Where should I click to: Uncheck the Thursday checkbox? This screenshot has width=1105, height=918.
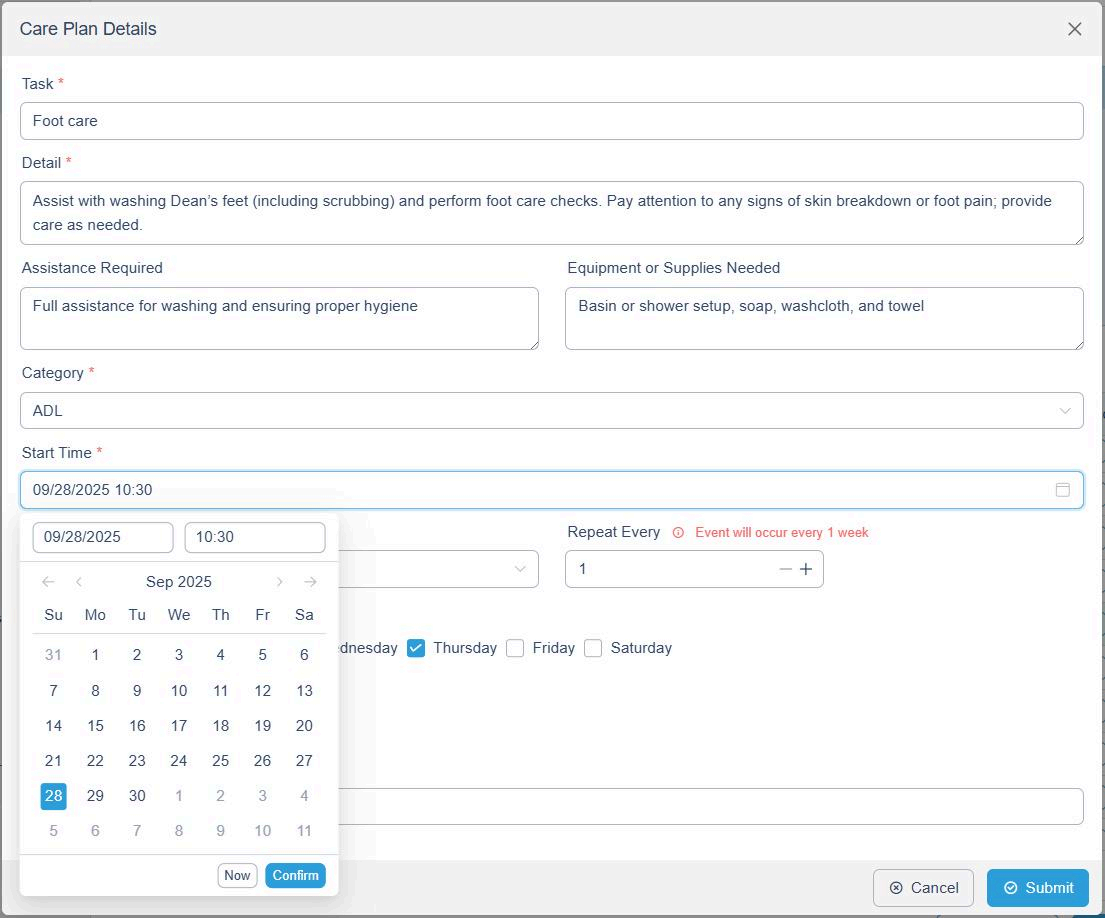pos(416,648)
